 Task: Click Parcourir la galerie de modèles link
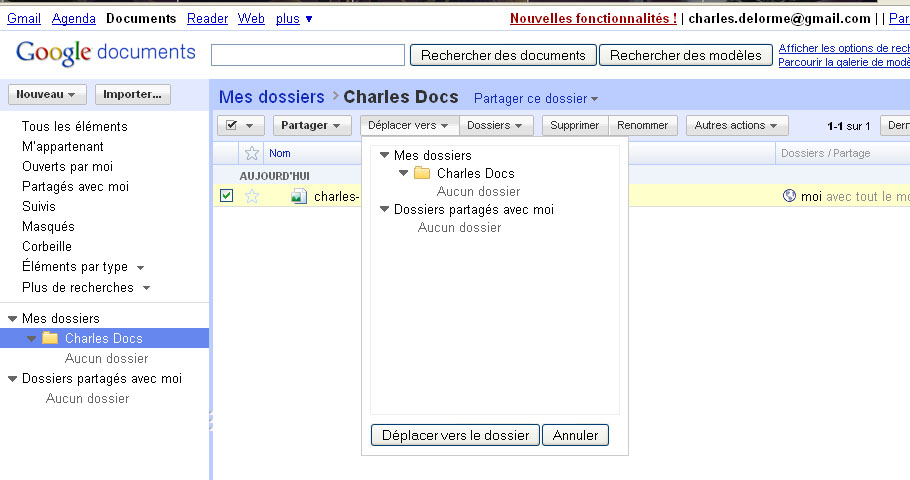coord(844,62)
